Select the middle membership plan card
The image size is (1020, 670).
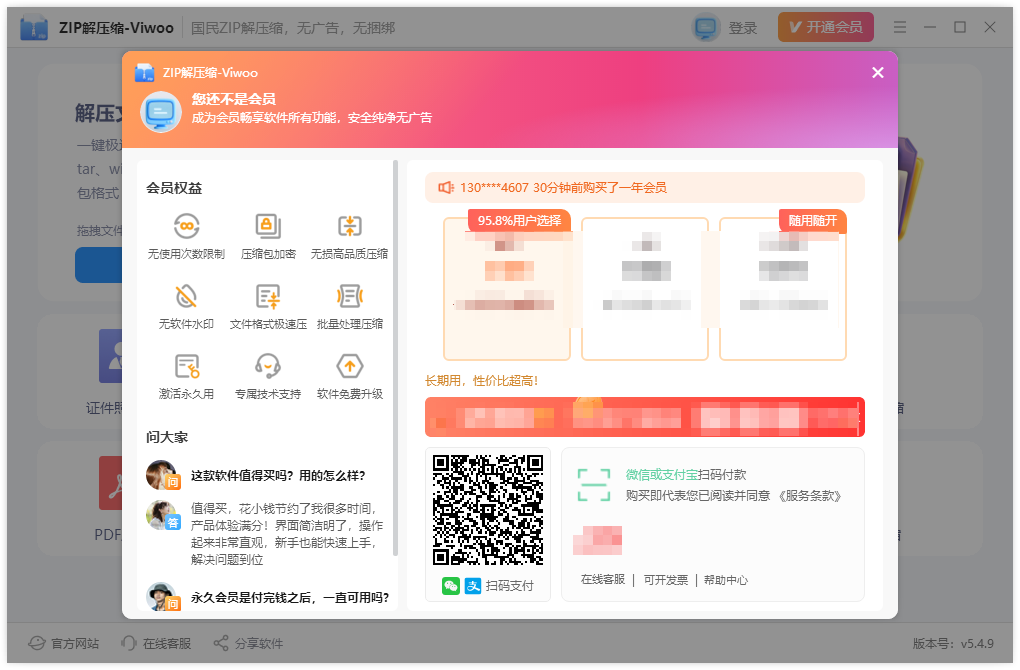click(645, 288)
